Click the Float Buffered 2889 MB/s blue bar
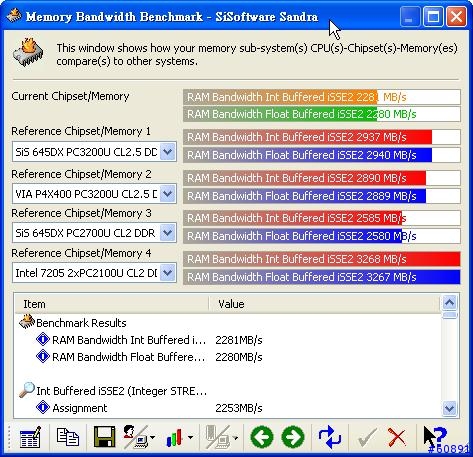Viewport: 473px width, 457px height. 322,196
